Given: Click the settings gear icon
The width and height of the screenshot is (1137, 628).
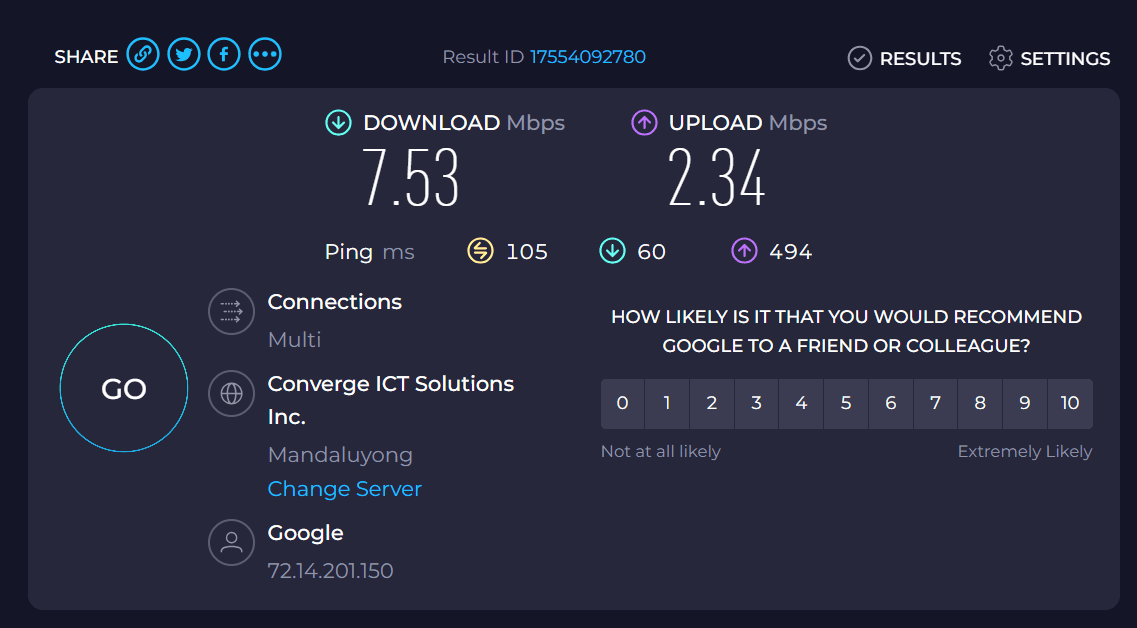Looking at the screenshot, I should coord(1001,58).
